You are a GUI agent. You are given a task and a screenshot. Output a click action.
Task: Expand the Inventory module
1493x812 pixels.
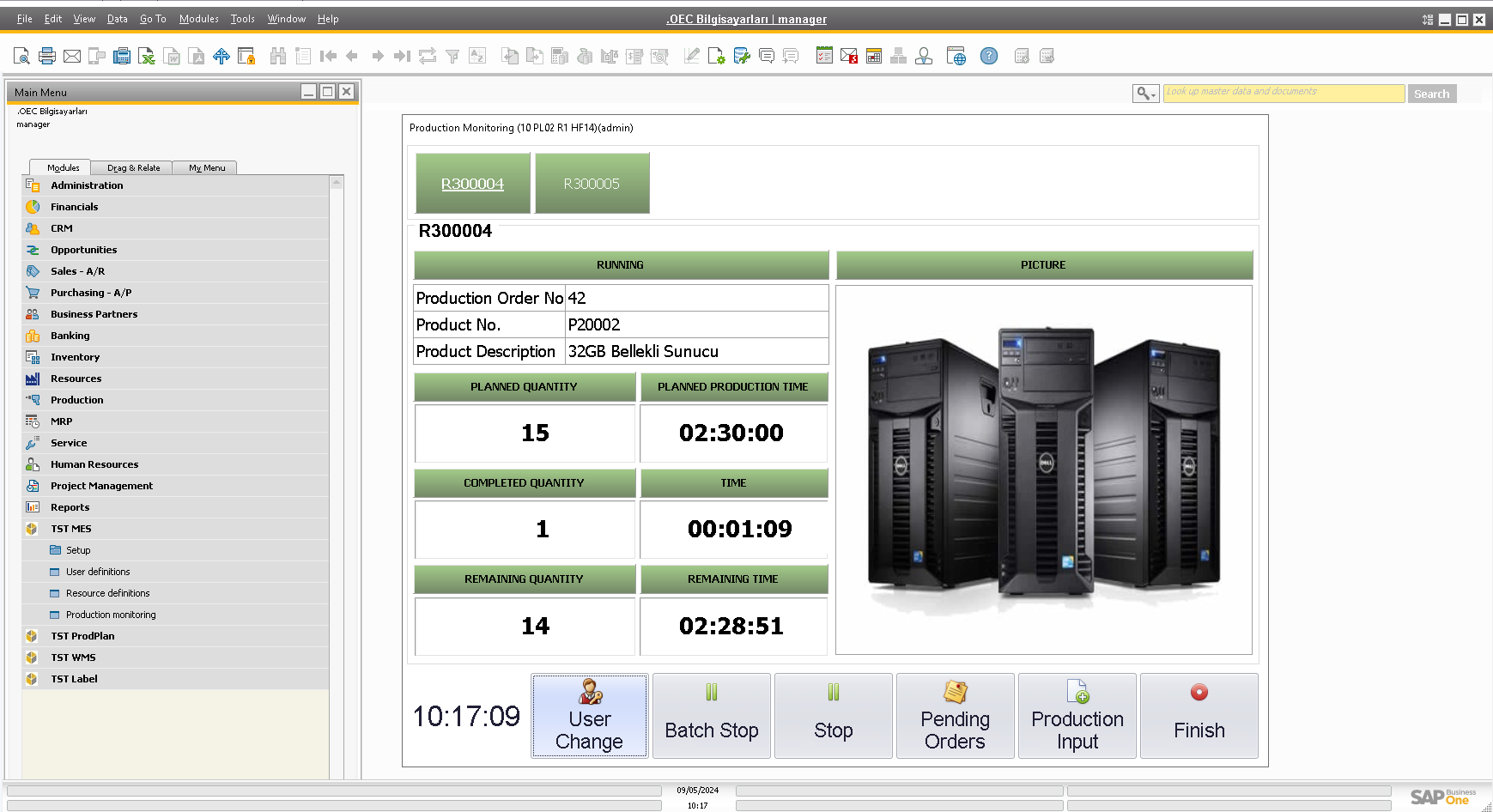coord(75,357)
